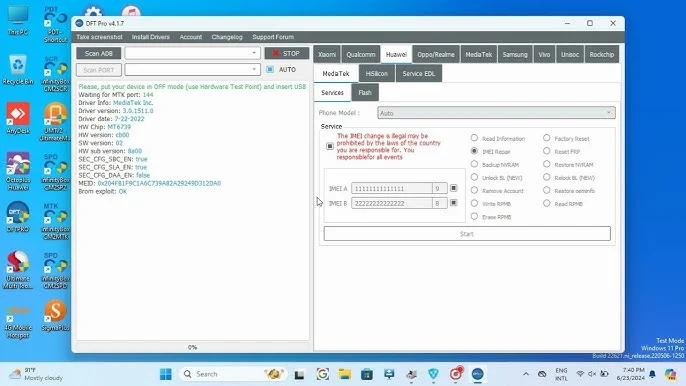
Task: Open Google app from the taskbar
Action: pyautogui.click(x=322, y=374)
